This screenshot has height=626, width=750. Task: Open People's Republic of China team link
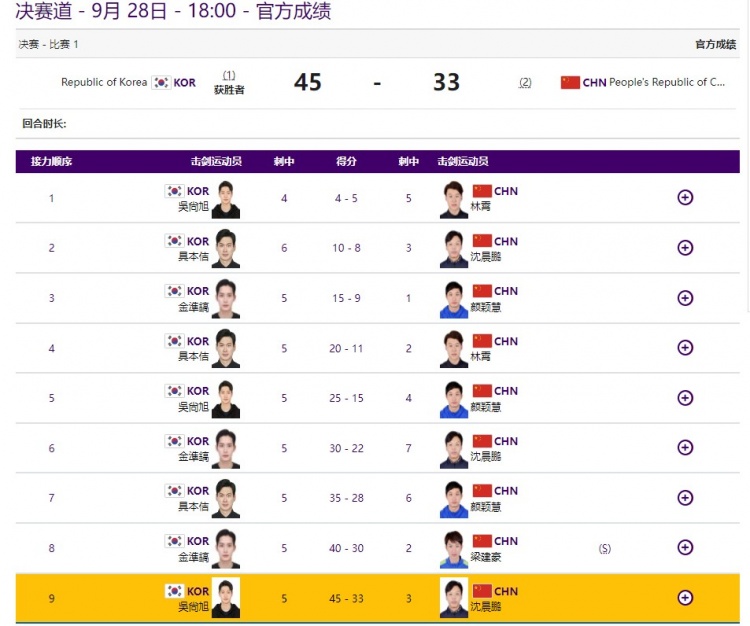[x=667, y=82]
